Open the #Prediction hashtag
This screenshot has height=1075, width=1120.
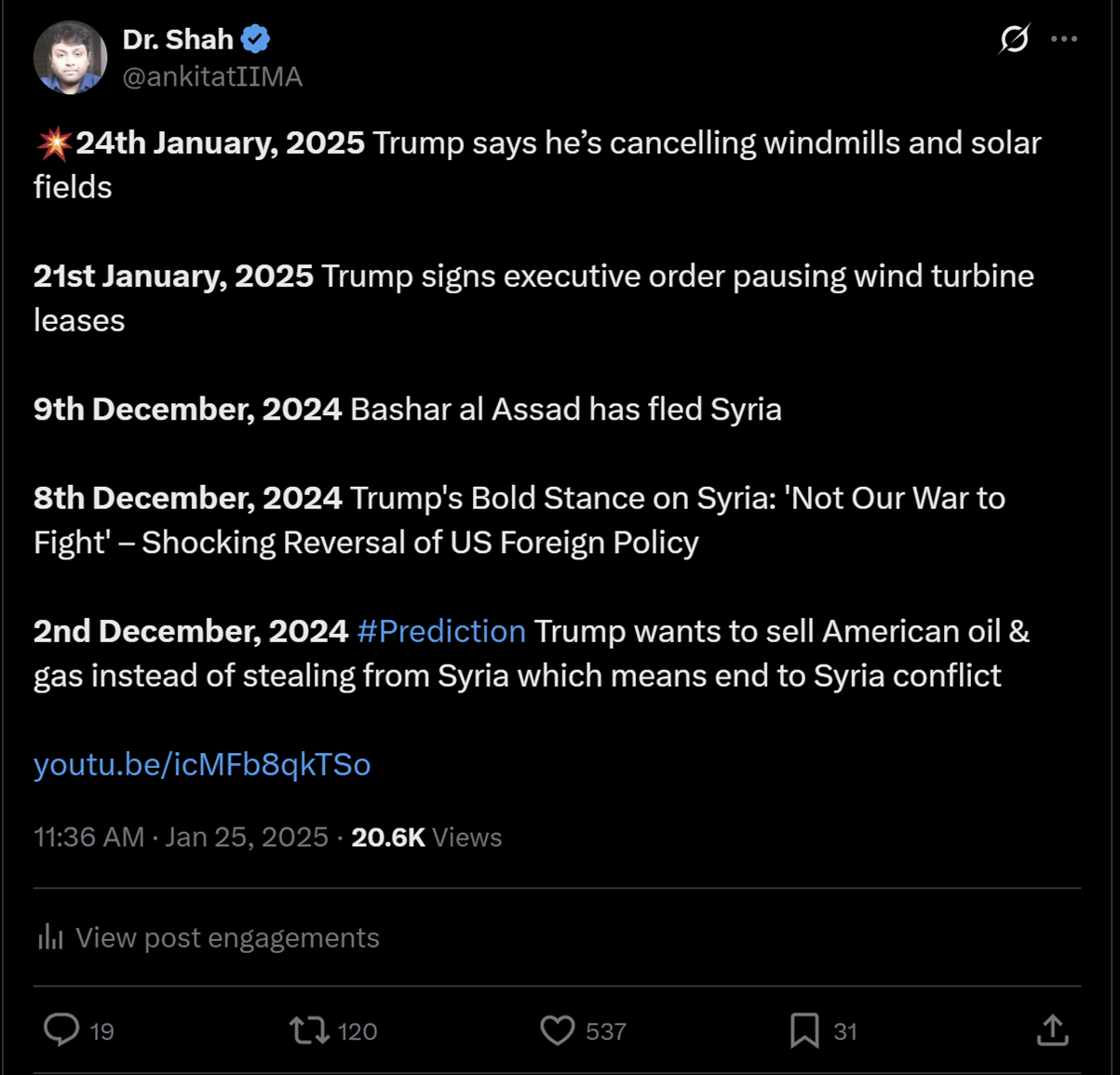(440, 631)
